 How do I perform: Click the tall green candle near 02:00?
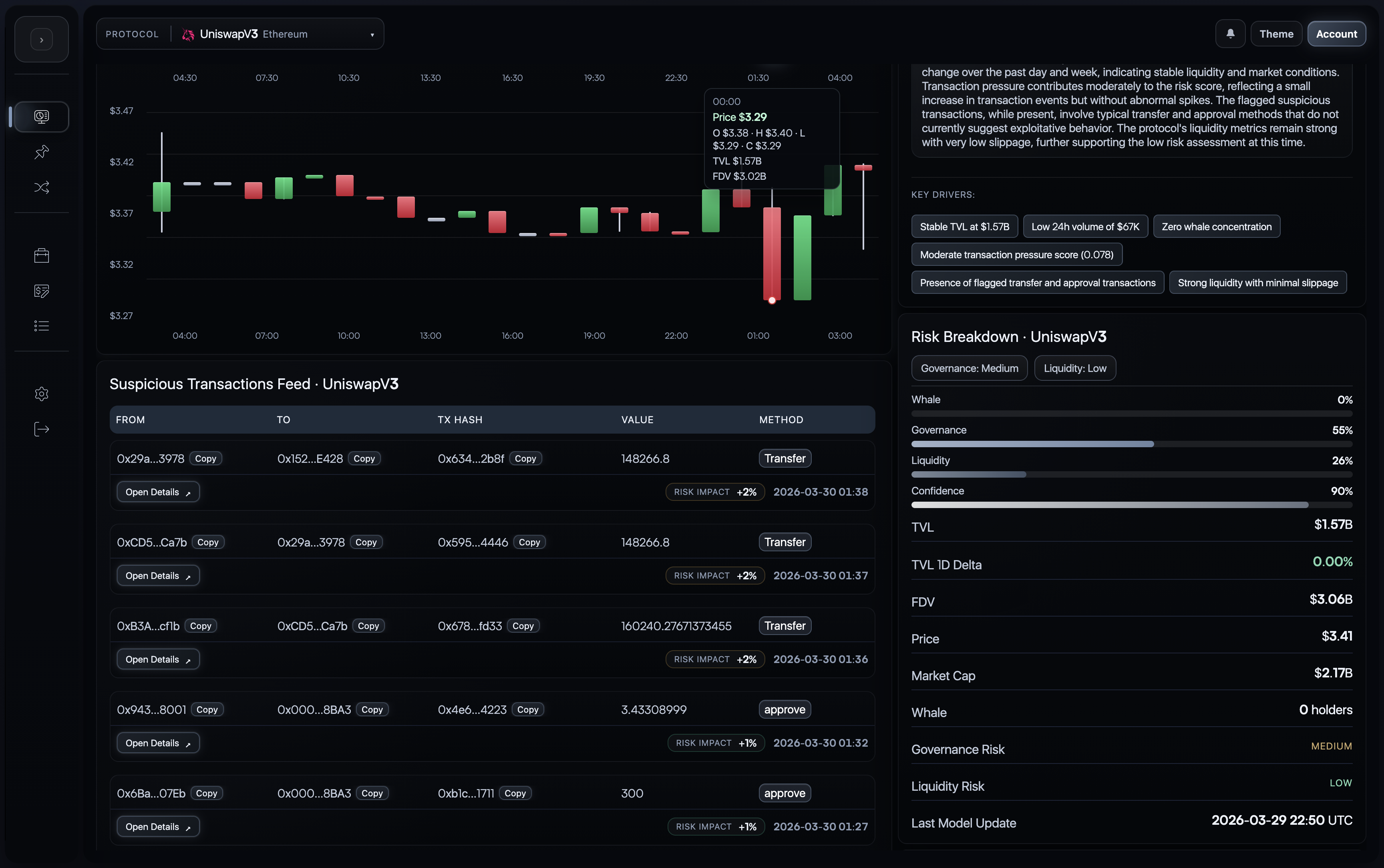(802, 258)
